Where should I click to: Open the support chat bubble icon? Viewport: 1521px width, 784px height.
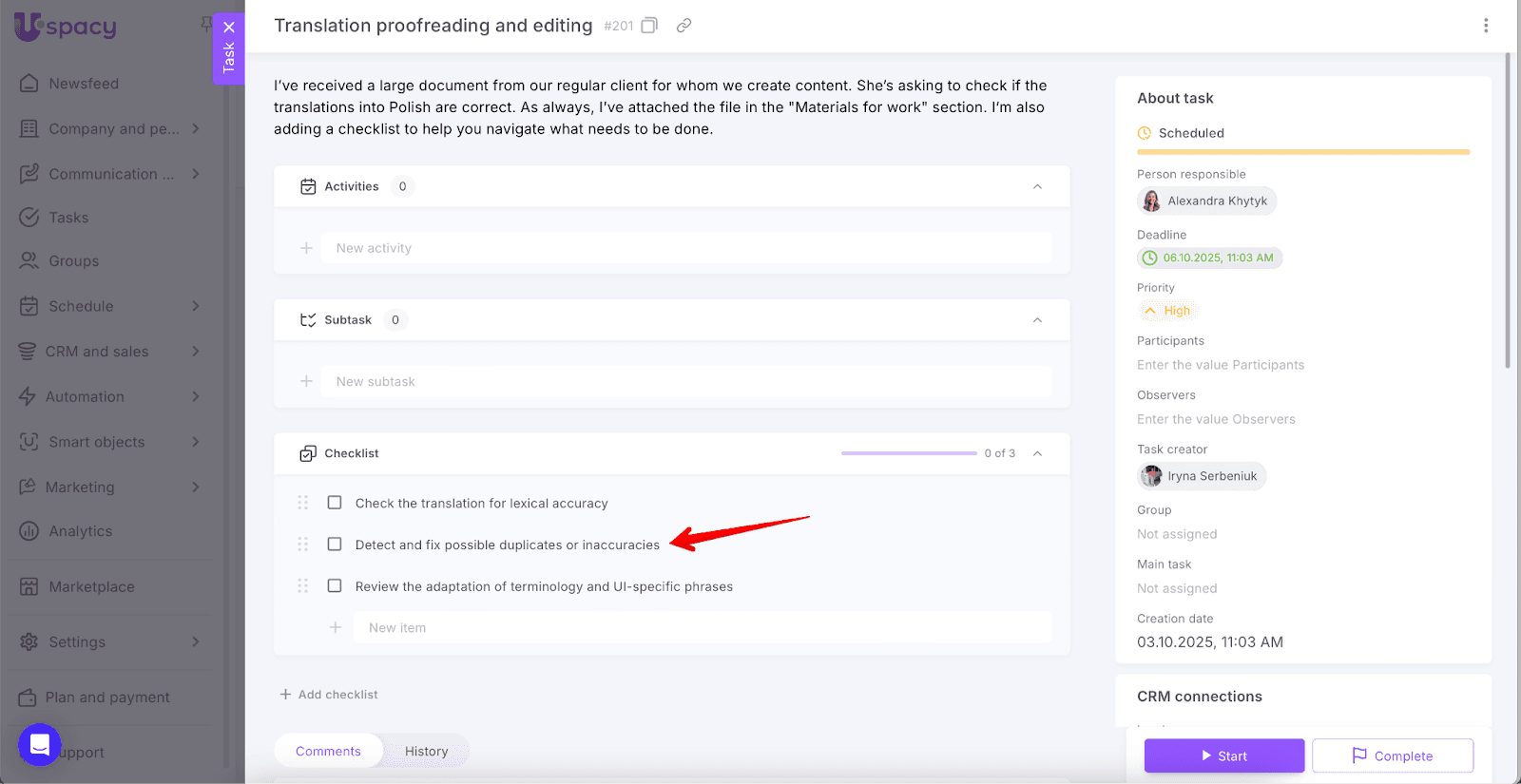(x=40, y=745)
